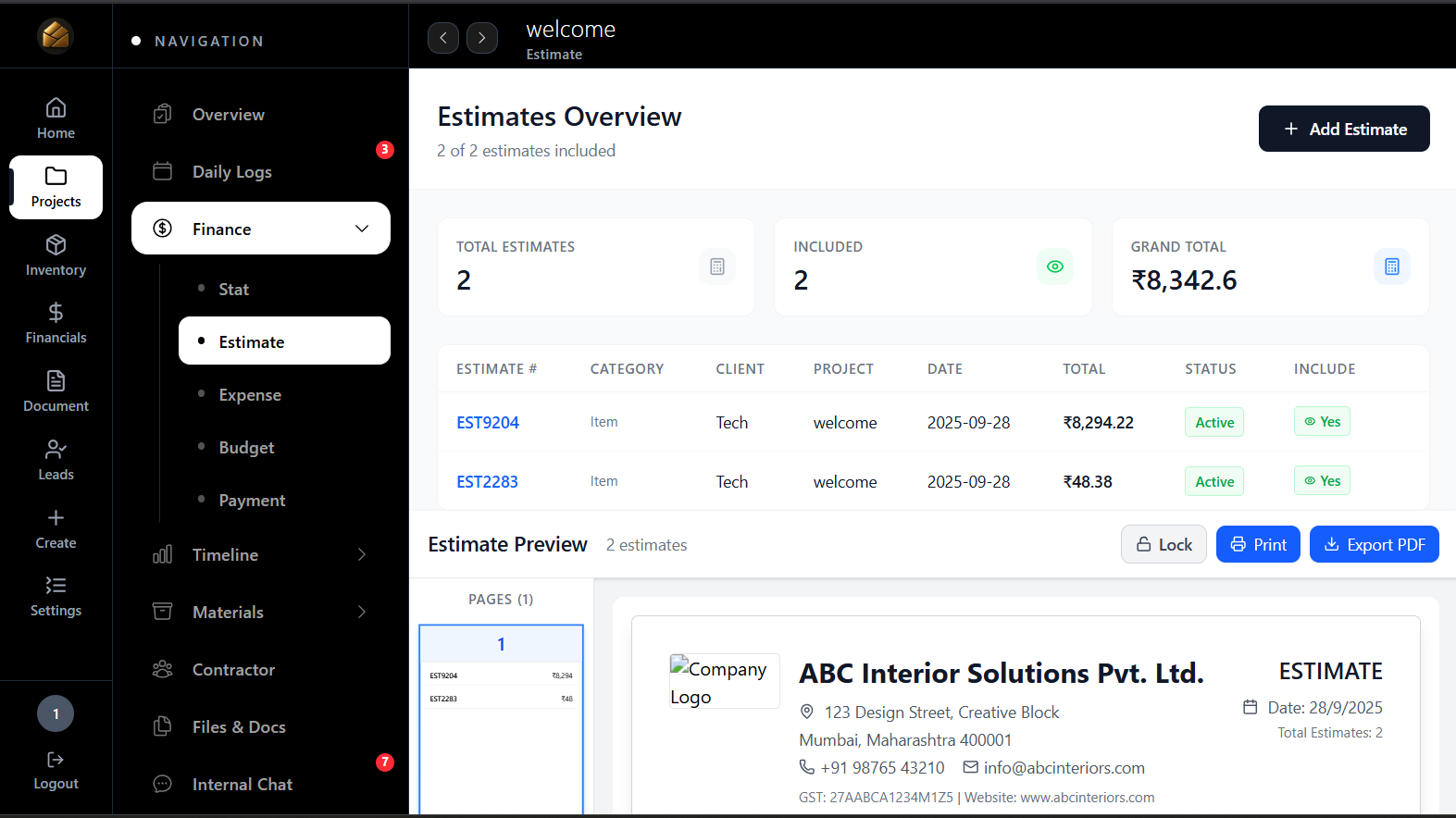This screenshot has width=1456, height=818.
Task: Expand the Materials navigation section
Action: (362, 613)
